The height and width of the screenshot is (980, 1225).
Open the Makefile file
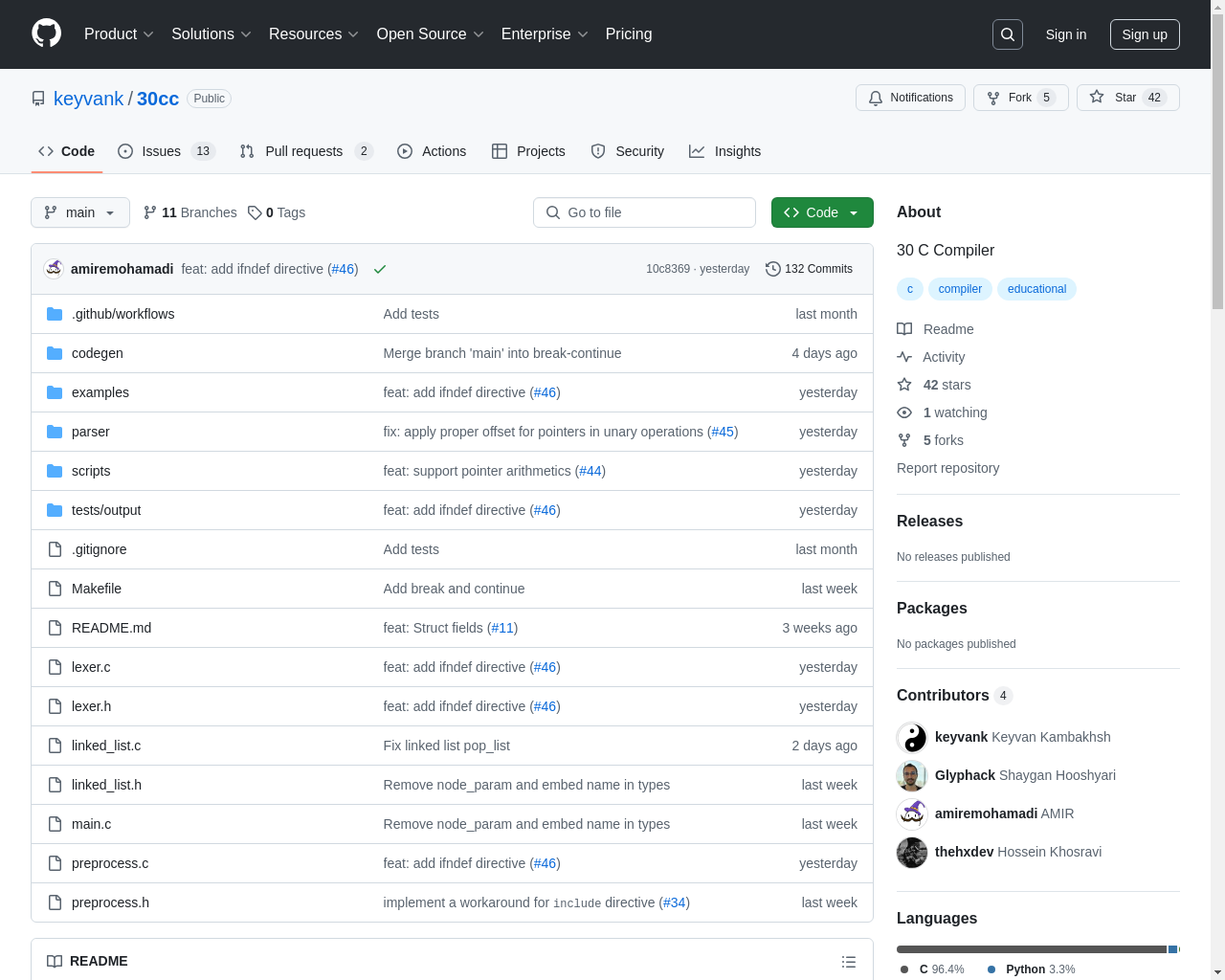coord(96,589)
